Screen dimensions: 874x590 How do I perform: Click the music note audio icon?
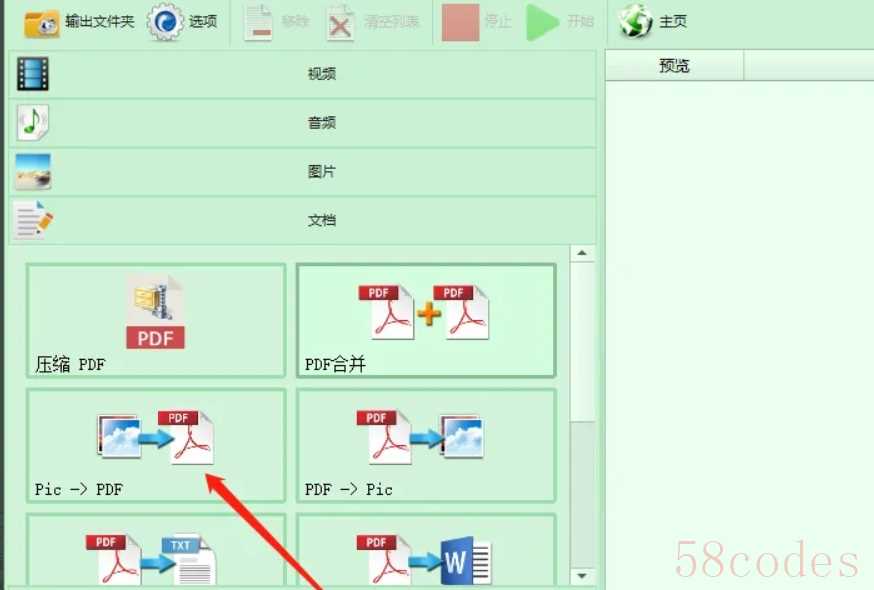(32, 122)
